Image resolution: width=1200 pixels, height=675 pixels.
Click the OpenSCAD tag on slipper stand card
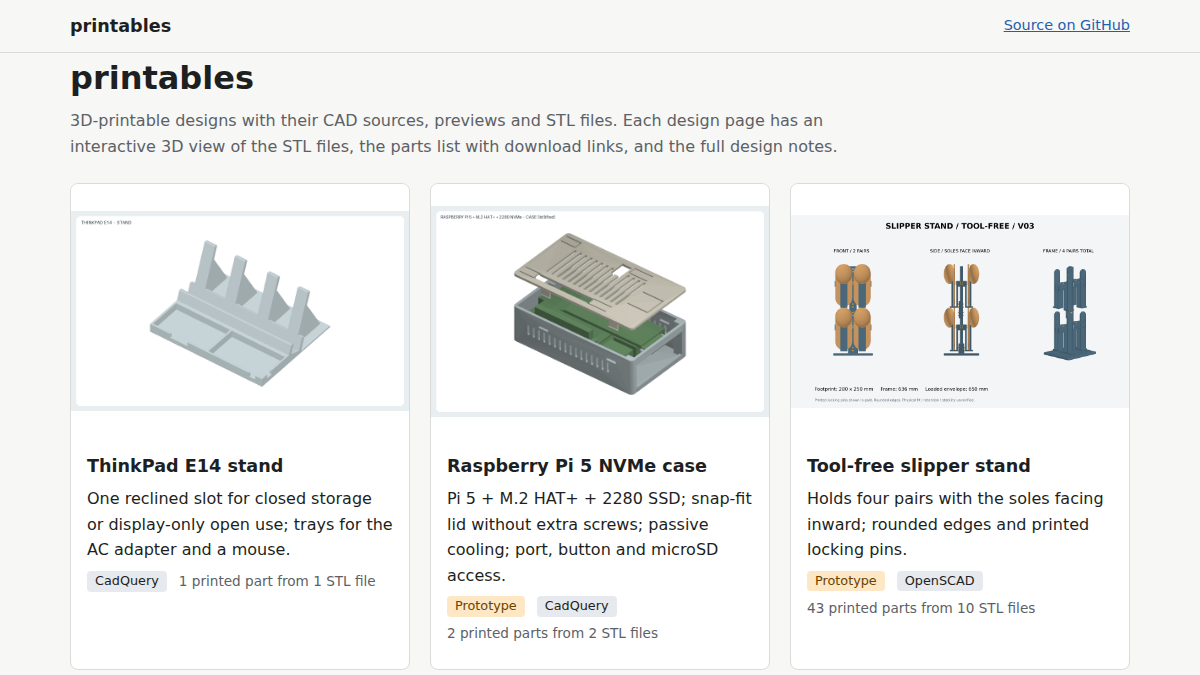(940, 581)
